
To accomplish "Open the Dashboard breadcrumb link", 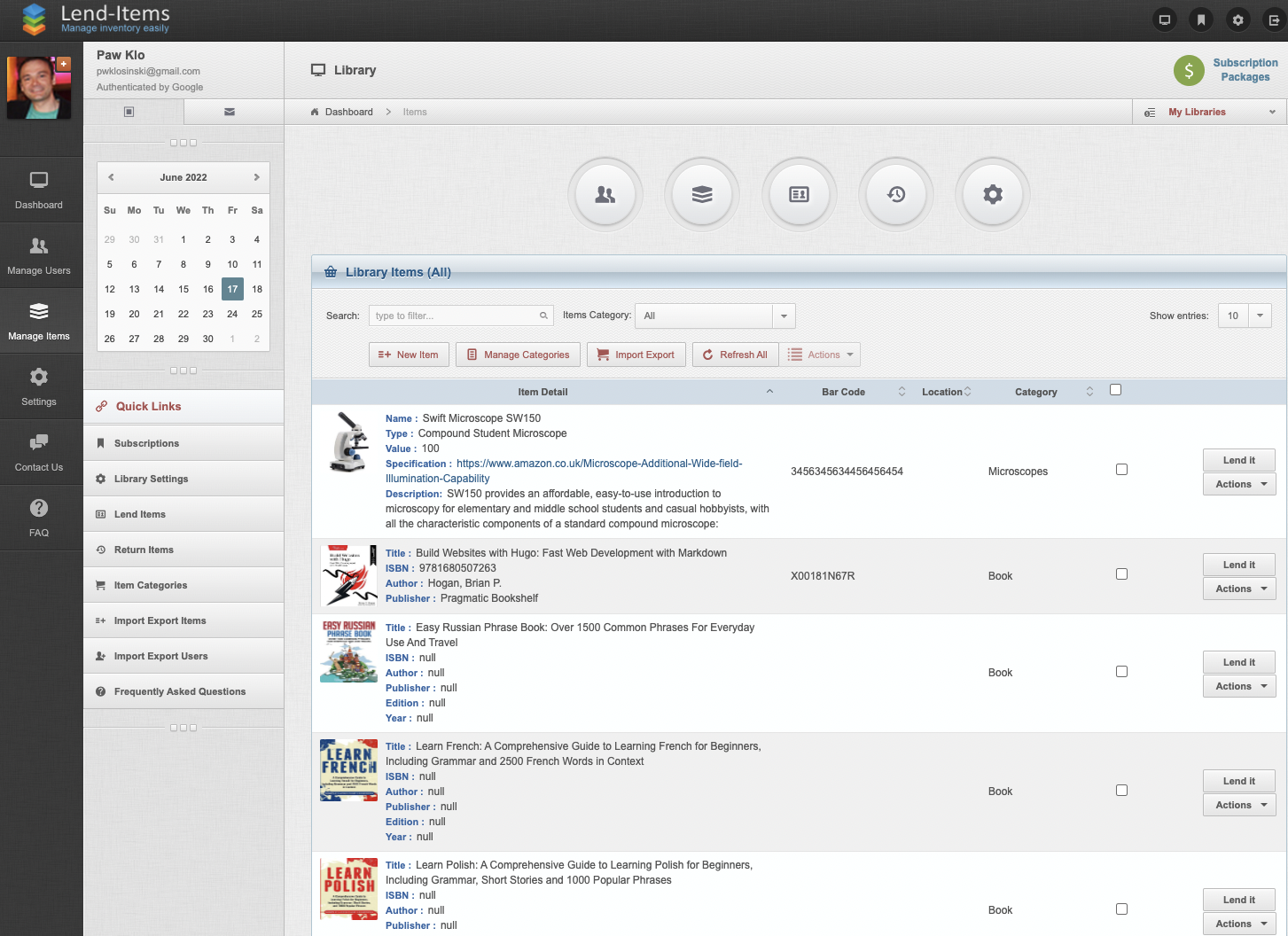I will coord(347,112).
